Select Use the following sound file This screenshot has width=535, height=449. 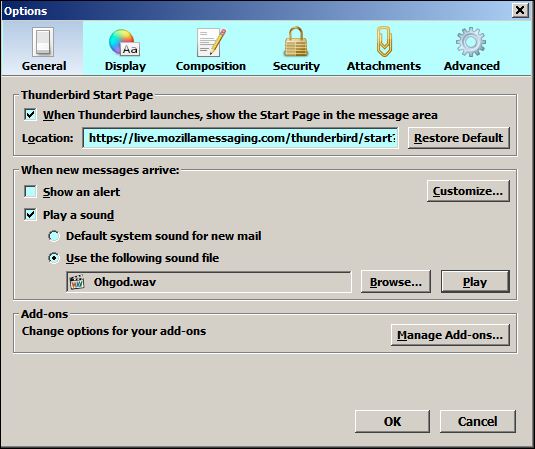point(54,258)
